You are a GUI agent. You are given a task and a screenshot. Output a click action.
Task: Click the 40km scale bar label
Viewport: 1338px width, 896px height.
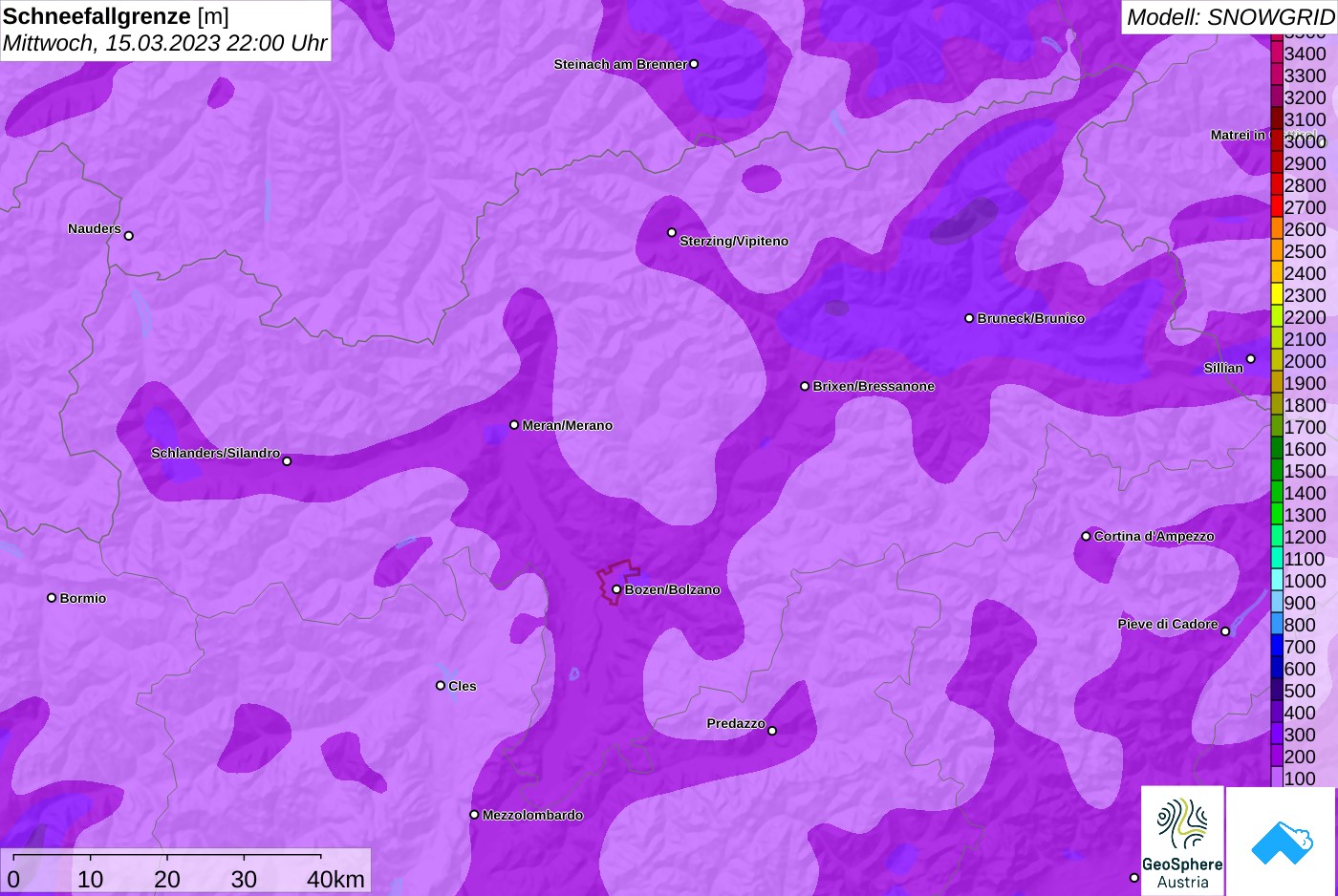click(335, 879)
